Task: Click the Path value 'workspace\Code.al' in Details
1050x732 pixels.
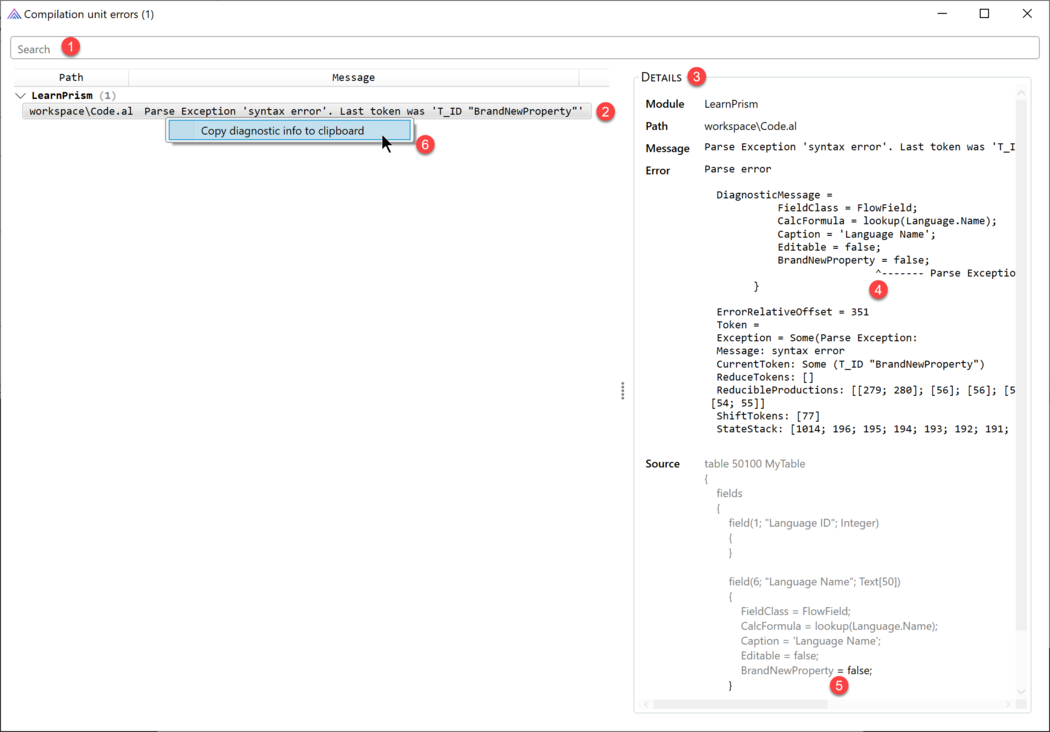Action: click(x=751, y=126)
